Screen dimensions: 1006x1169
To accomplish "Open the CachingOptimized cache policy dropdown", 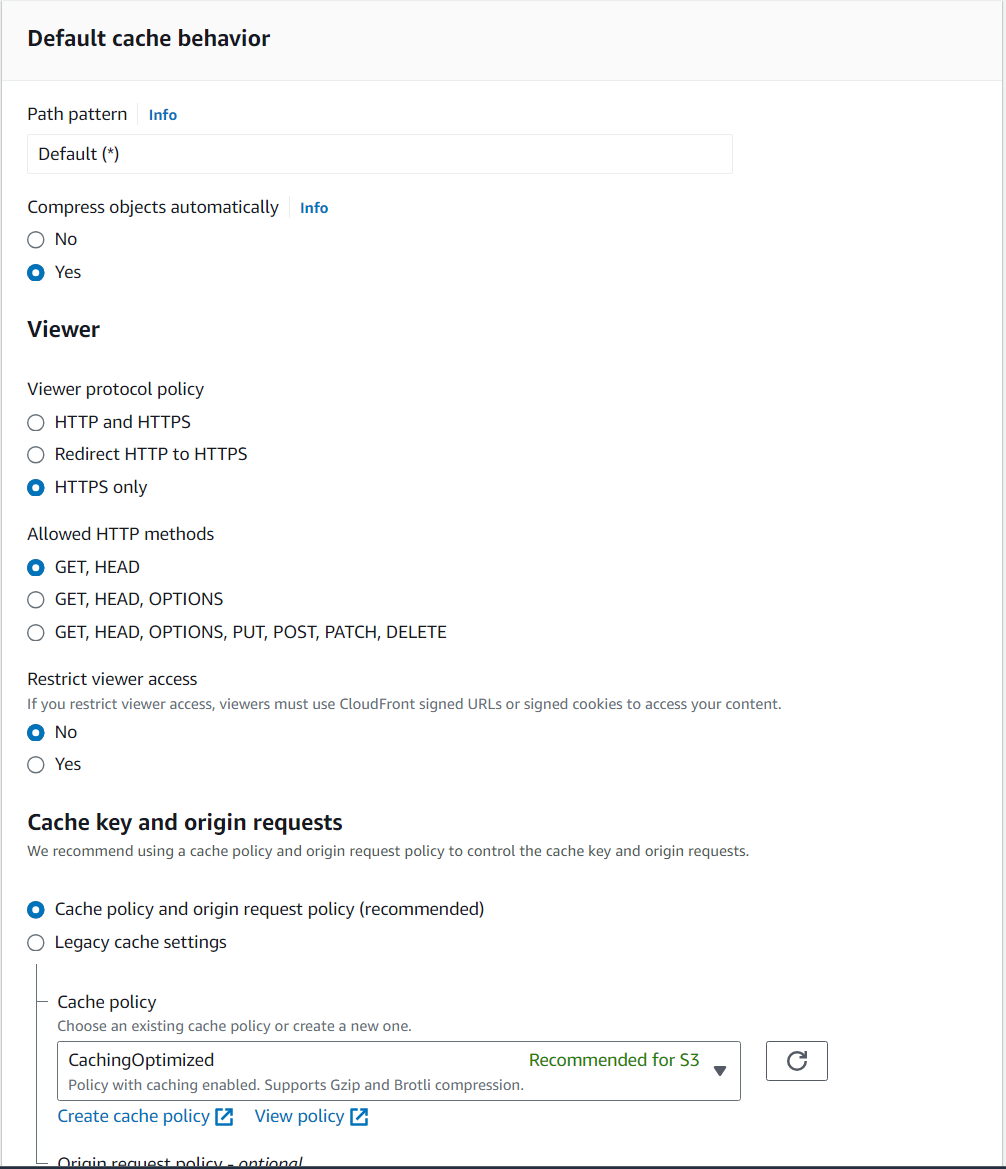I will click(x=399, y=1071).
